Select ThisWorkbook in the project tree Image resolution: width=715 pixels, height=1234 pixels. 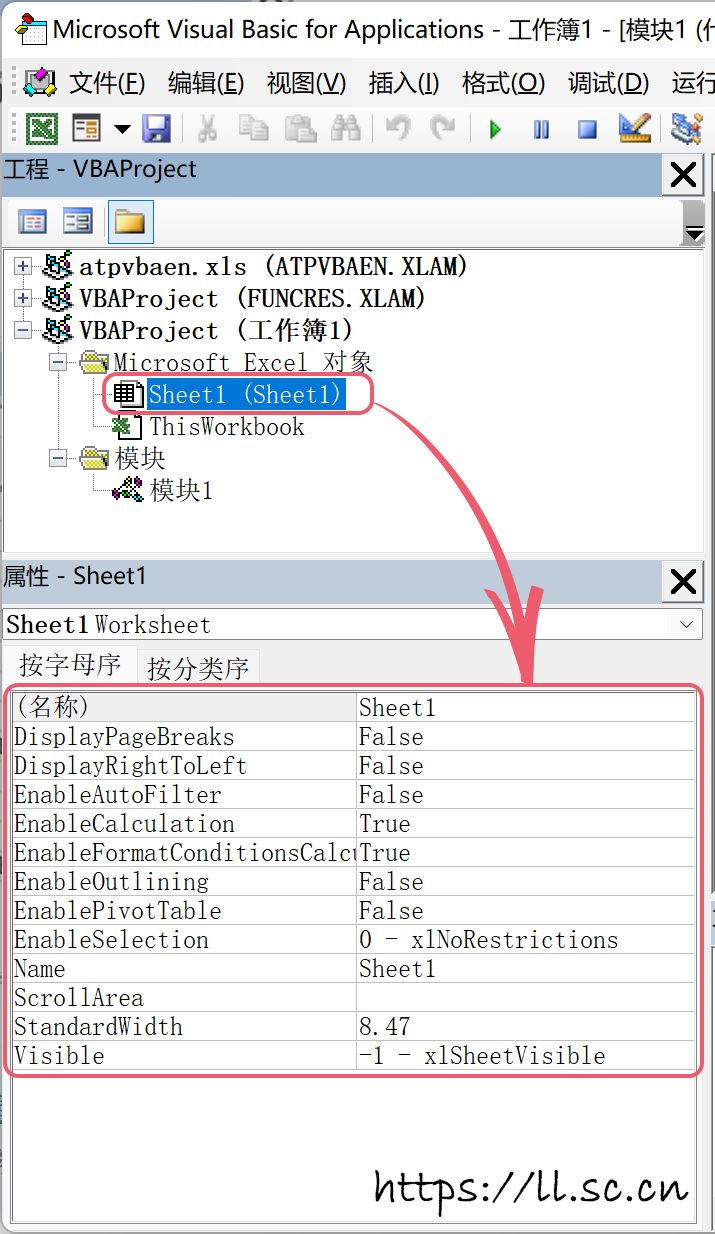pos(226,427)
